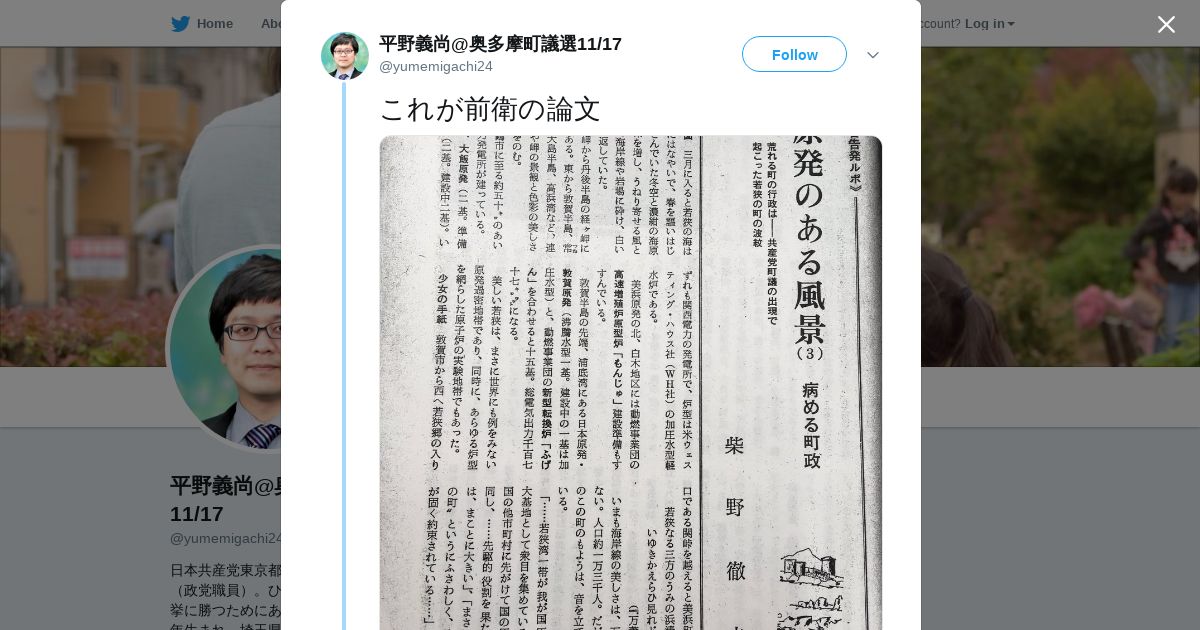Click the profile bio text on the left

pyautogui.click(x=225, y=596)
